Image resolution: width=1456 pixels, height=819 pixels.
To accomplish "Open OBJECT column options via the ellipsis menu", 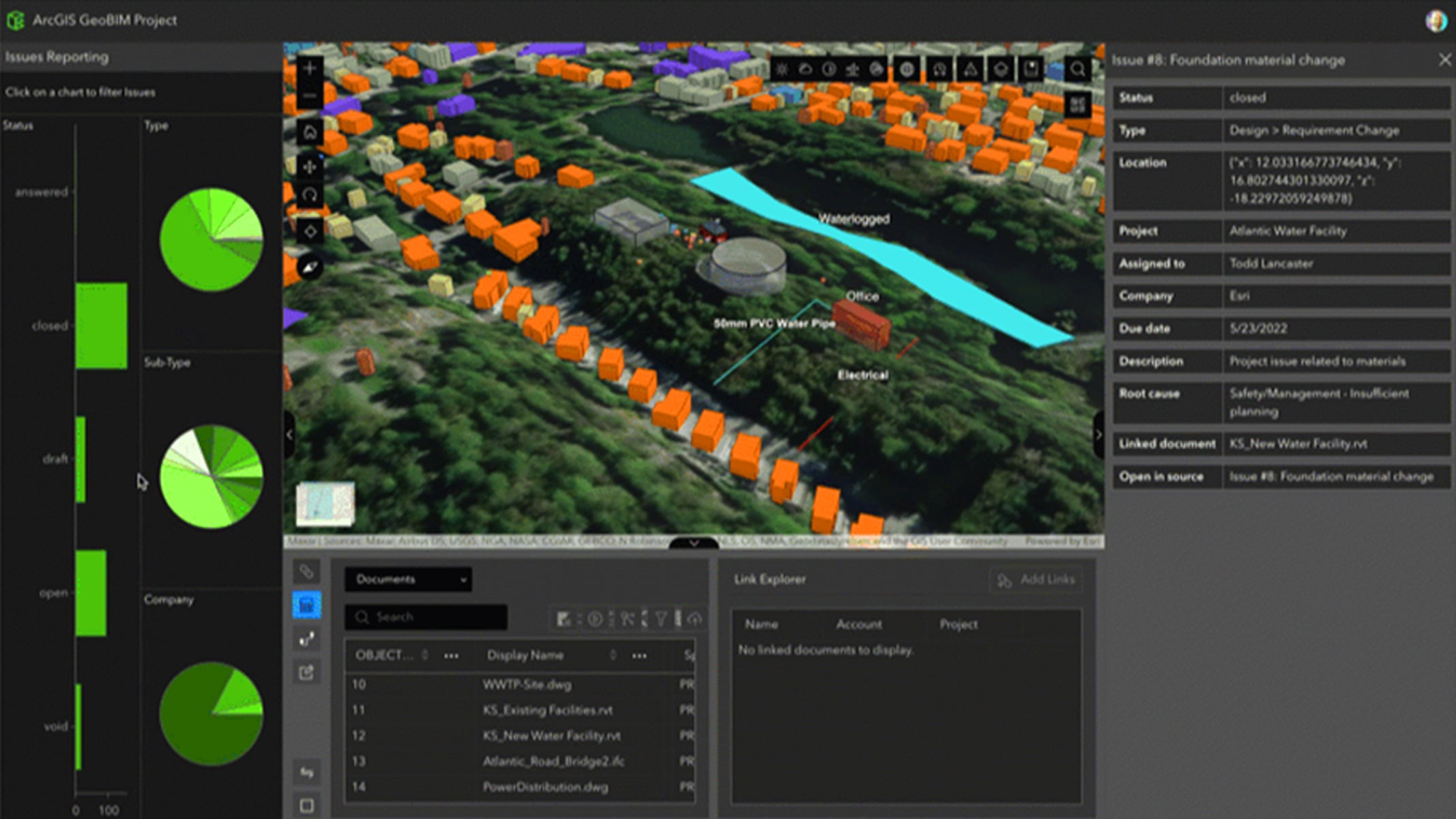I will point(451,655).
